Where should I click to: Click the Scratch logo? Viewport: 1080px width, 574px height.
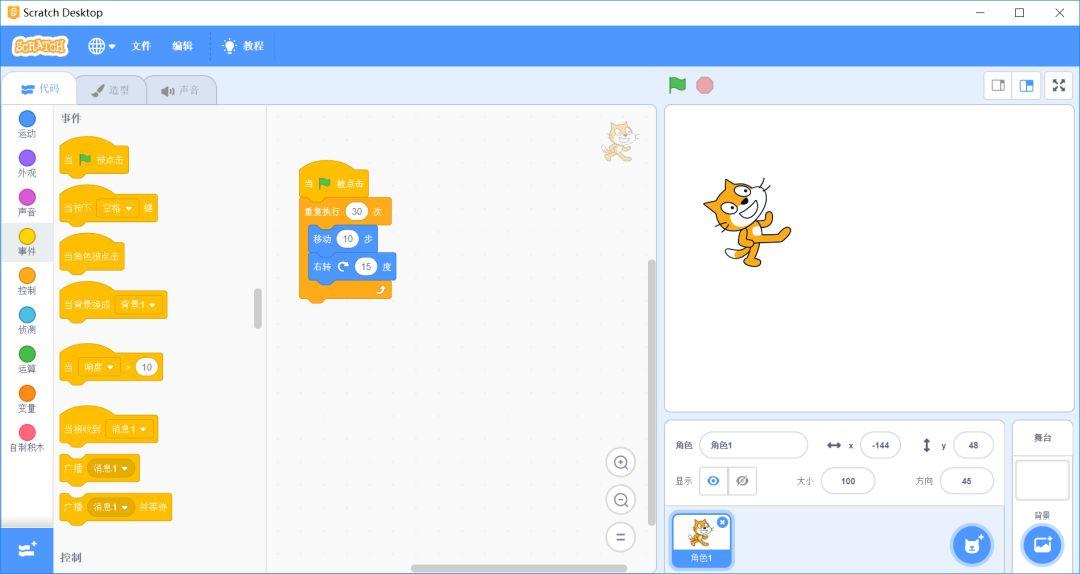tap(40, 46)
